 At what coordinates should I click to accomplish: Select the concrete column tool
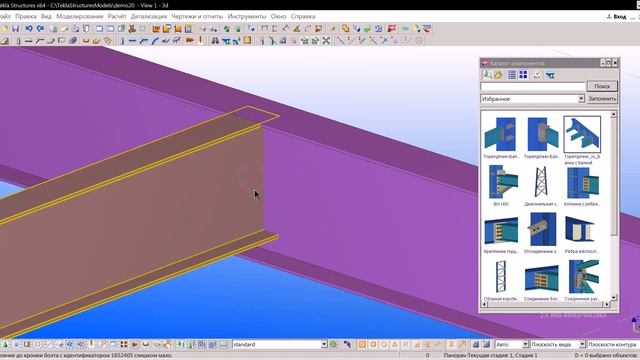pos(18,40)
